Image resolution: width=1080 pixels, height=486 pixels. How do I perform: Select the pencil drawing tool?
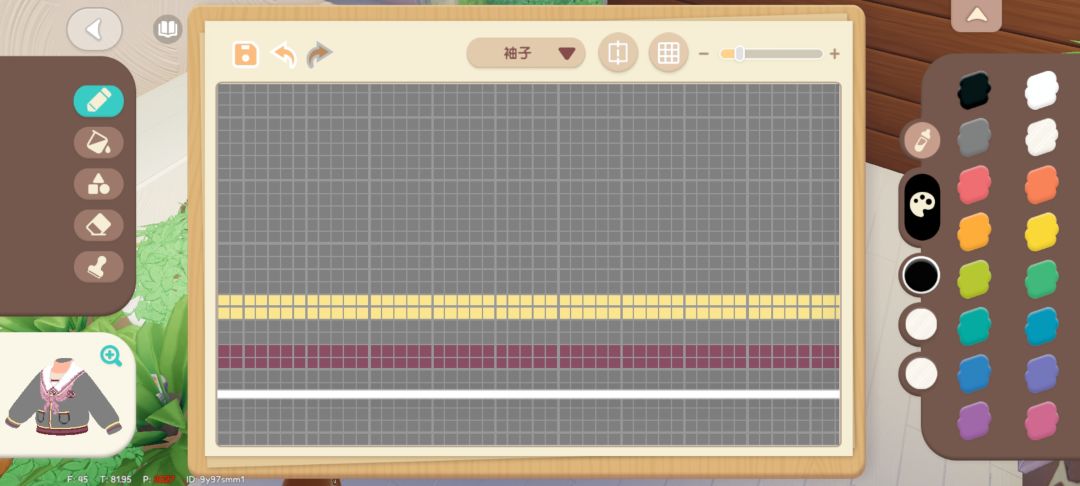(x=98, y=101)
